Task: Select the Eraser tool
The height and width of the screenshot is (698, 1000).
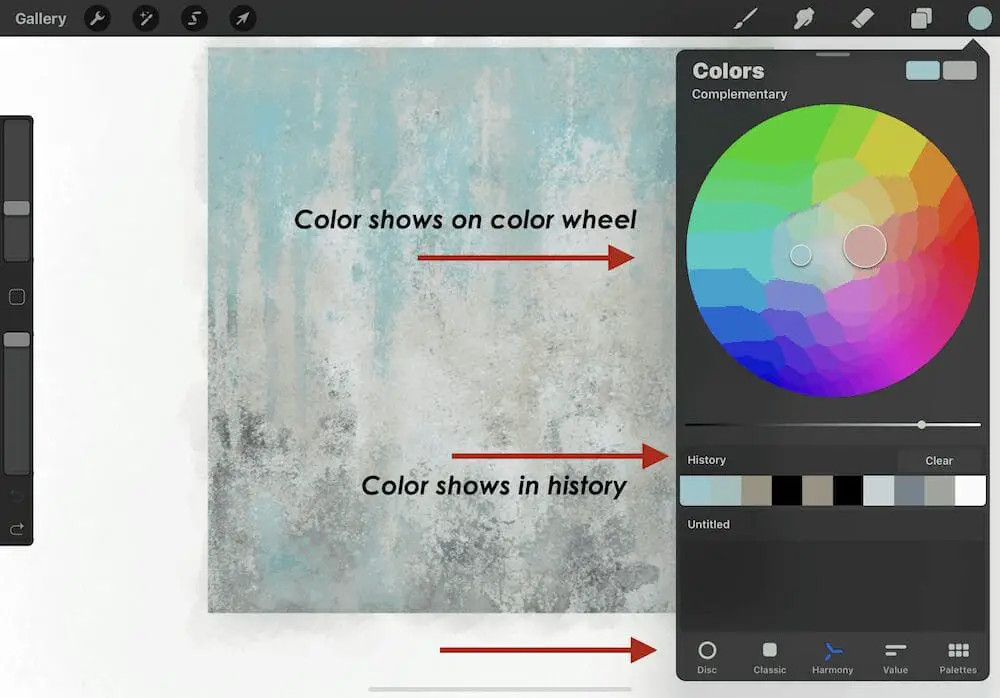Action: point(862,19)
